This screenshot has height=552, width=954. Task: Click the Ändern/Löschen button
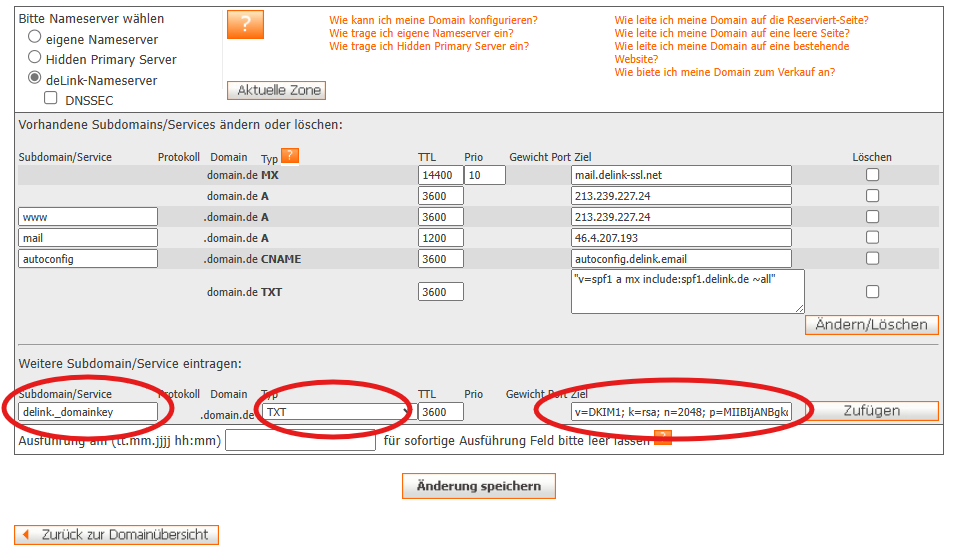tap(872, 325)
